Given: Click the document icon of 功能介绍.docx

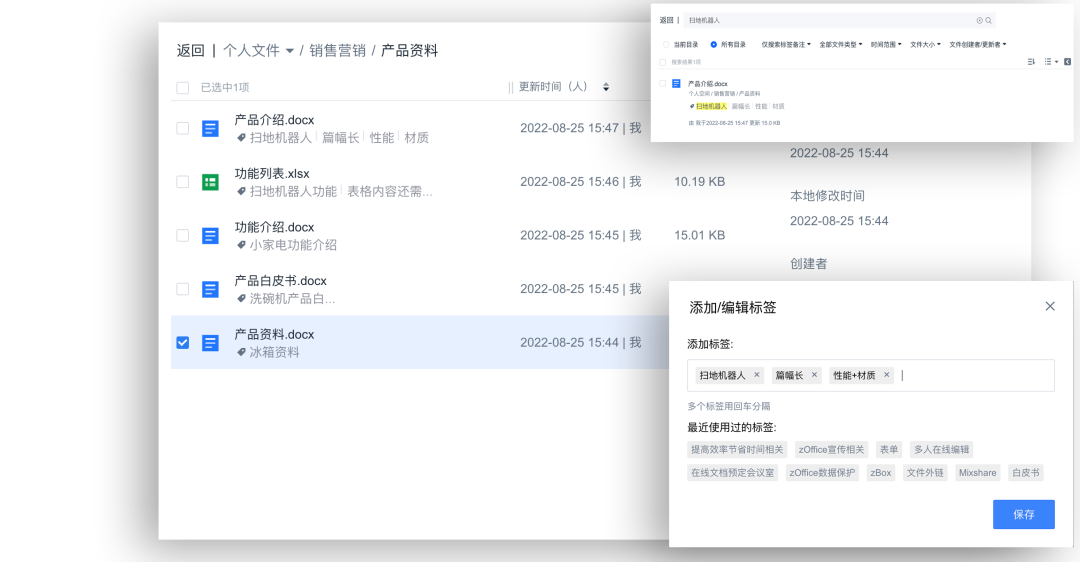Looking at the screenshot, I should (210, 236).
